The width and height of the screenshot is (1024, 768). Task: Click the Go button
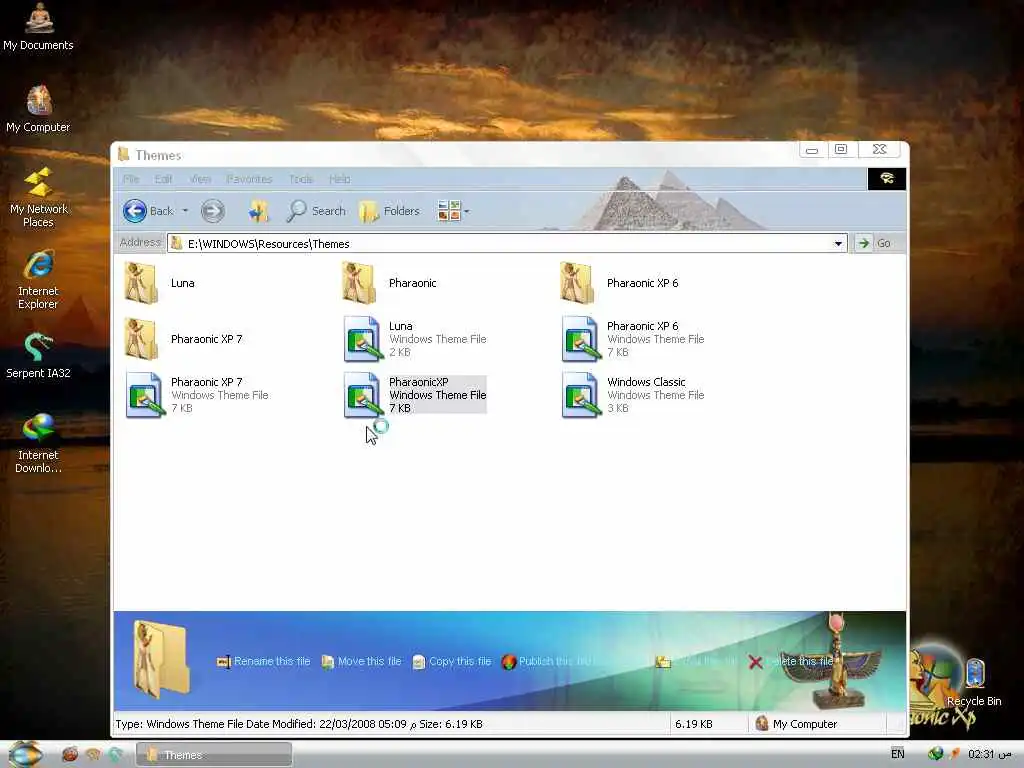(x=875, y=244)
